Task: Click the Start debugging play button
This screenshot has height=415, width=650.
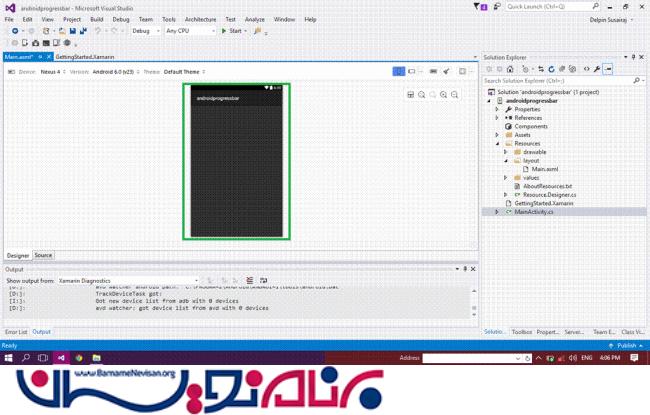Action: [x=223, y=31]
